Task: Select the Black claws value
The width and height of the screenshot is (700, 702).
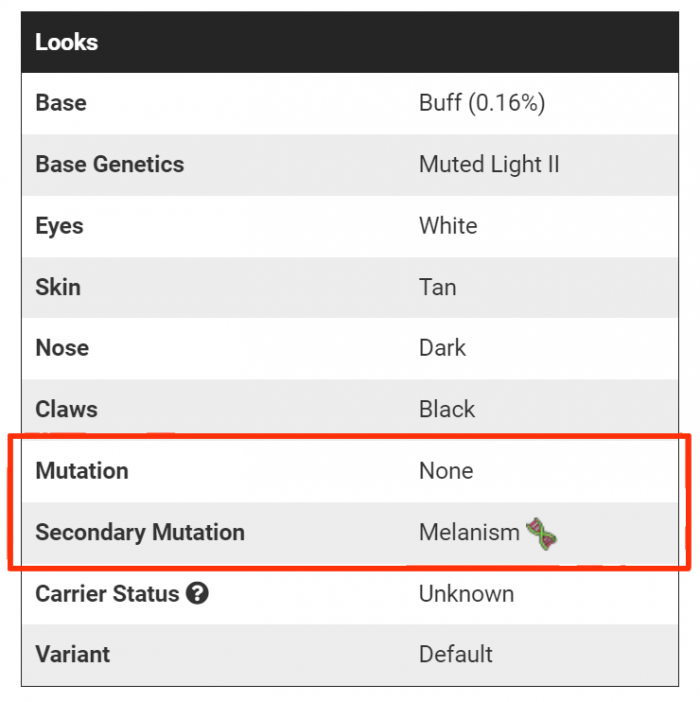Action: click(x=447, y=409)
